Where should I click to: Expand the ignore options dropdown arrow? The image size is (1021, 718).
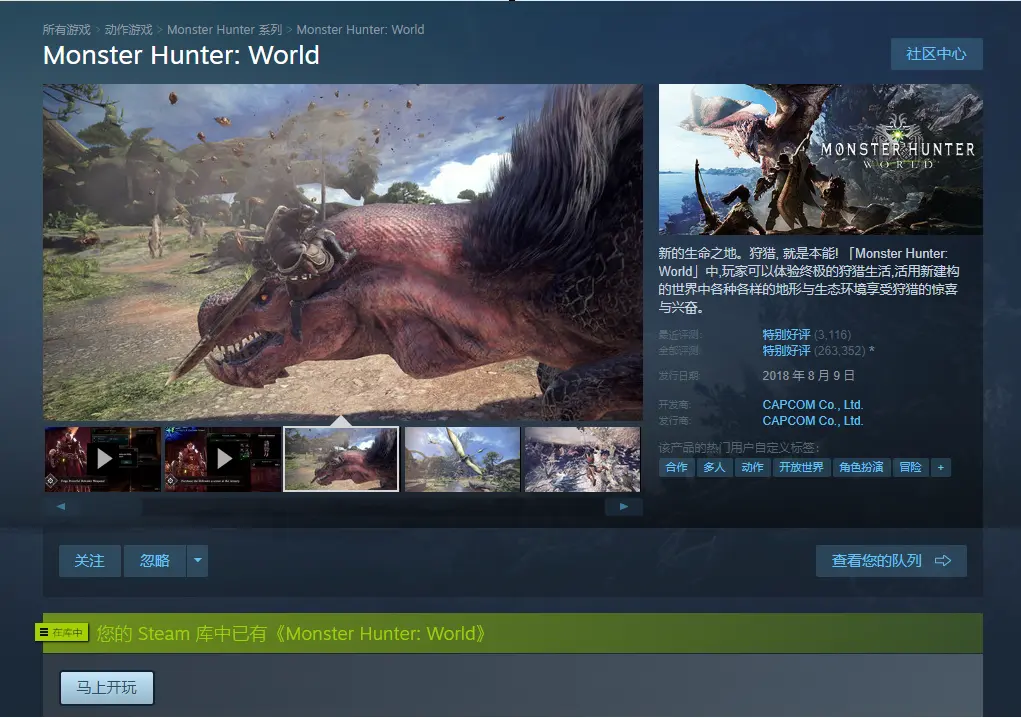pyautogui.click(x=198, y=561)
